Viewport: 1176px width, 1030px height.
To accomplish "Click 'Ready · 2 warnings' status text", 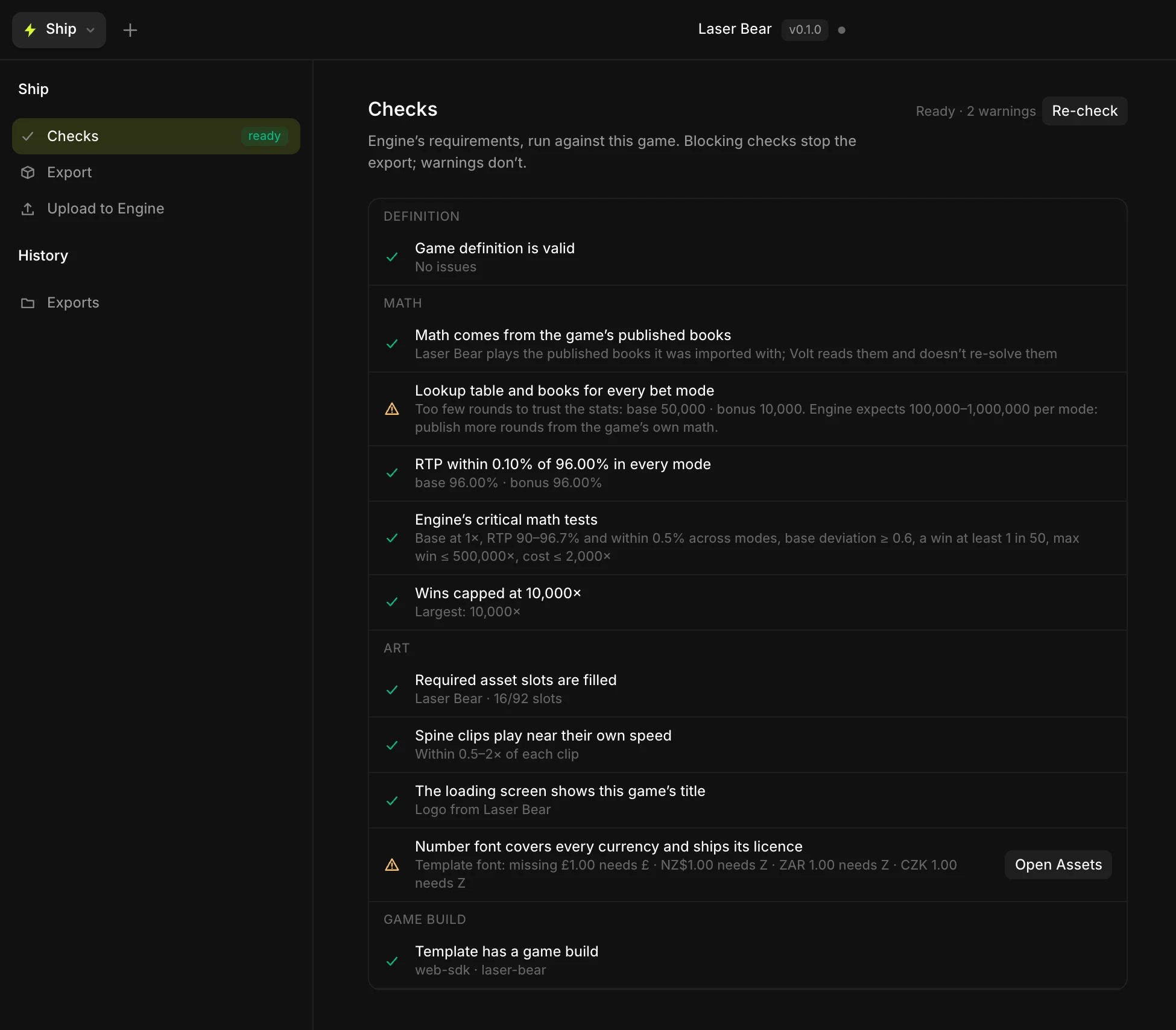I will coord(975,112).
